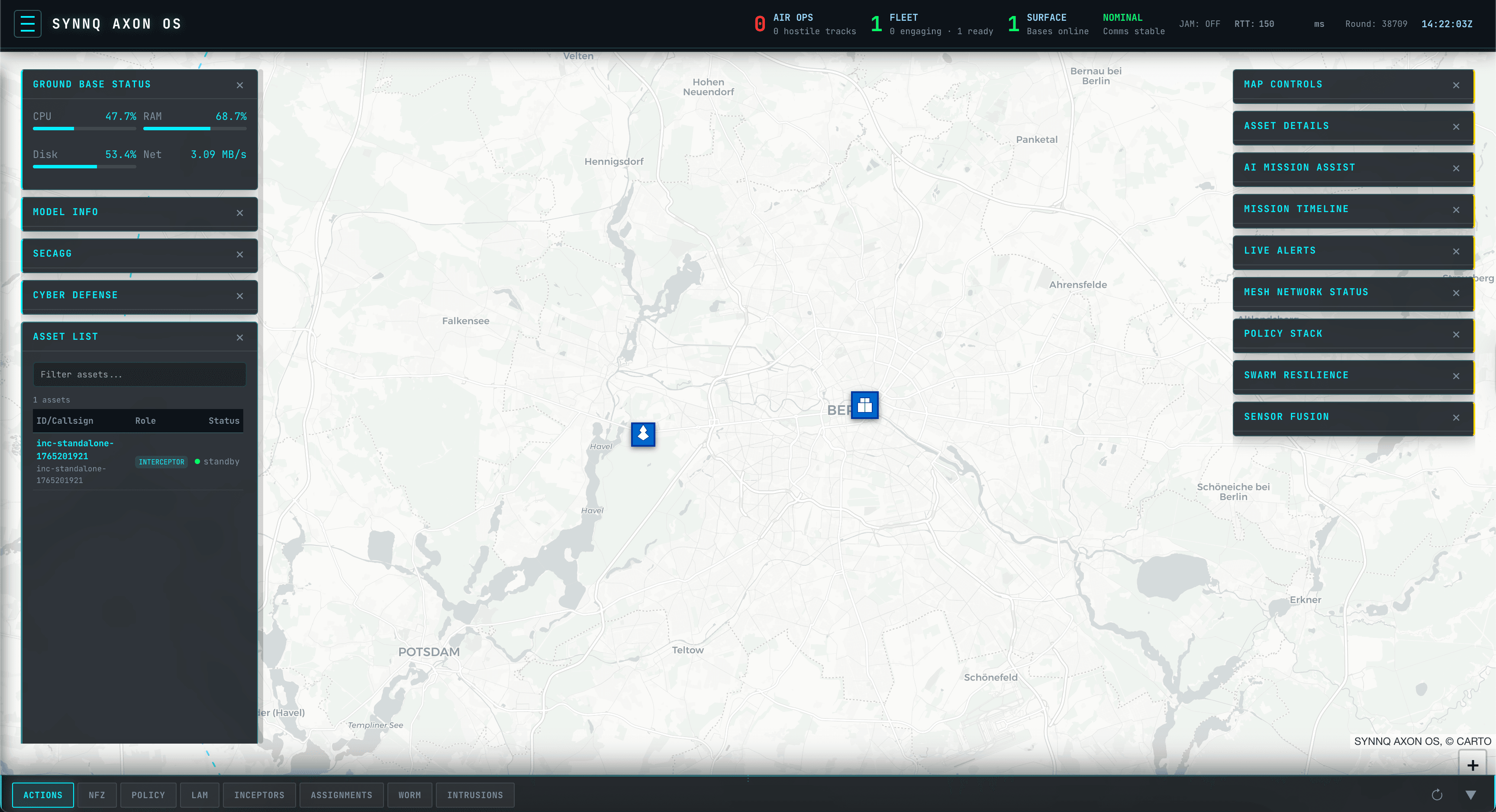This screenshot has width=1496, height=812.
Task: Switch to the INTRUSIONS tab
Action: coord(475,795)
